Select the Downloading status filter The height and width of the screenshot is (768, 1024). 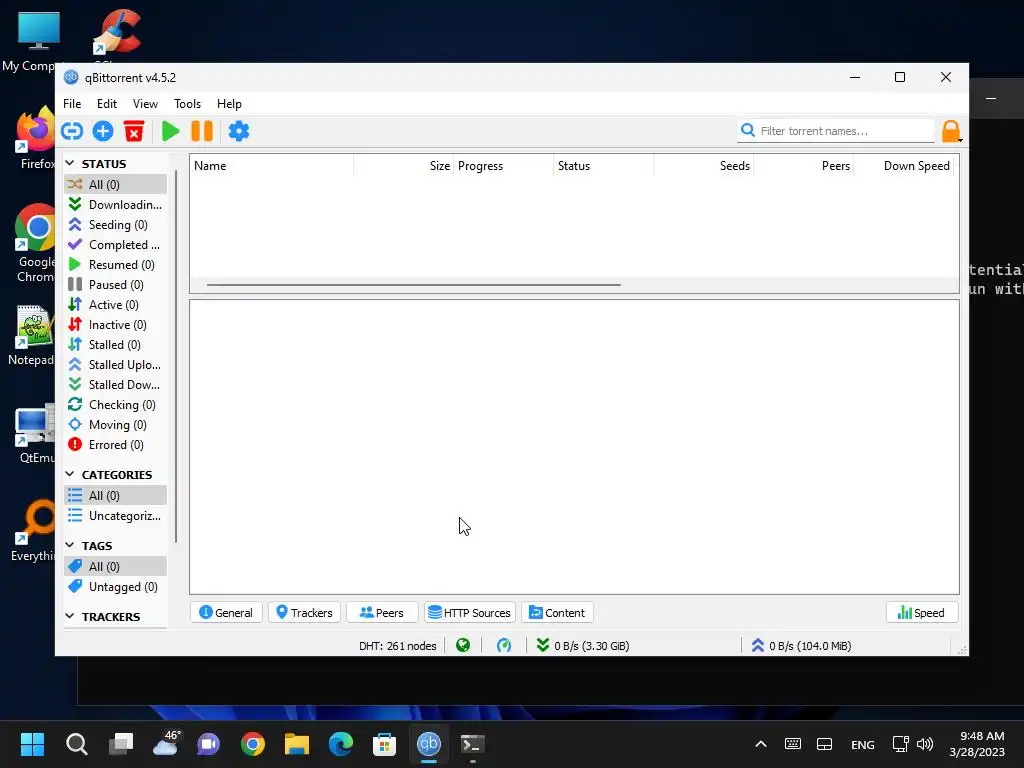tap(116, 204)
